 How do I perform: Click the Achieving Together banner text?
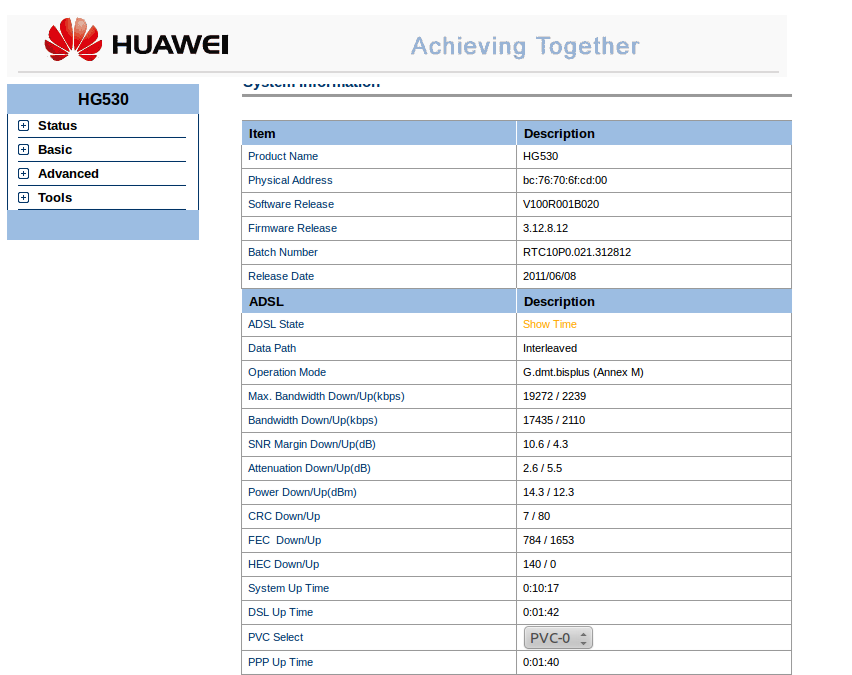coord(525,46)
